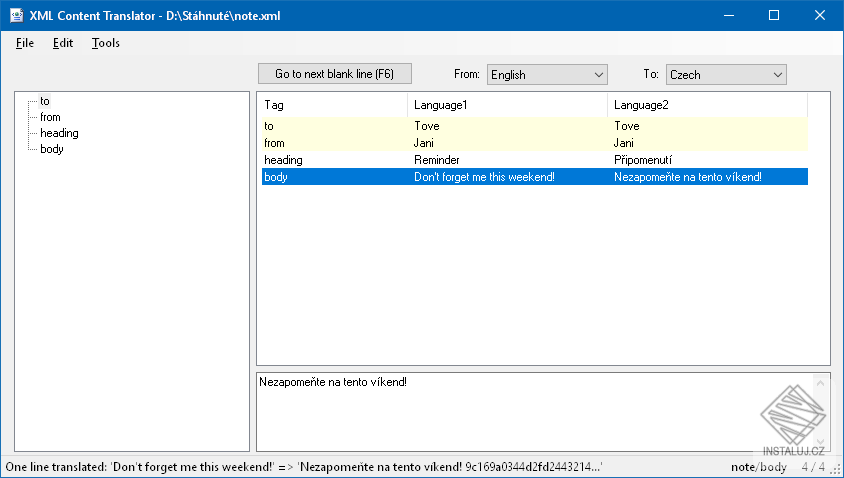Click scroll up arrow in translation box
Screen dimensions: 844x478
coord(820,383)
